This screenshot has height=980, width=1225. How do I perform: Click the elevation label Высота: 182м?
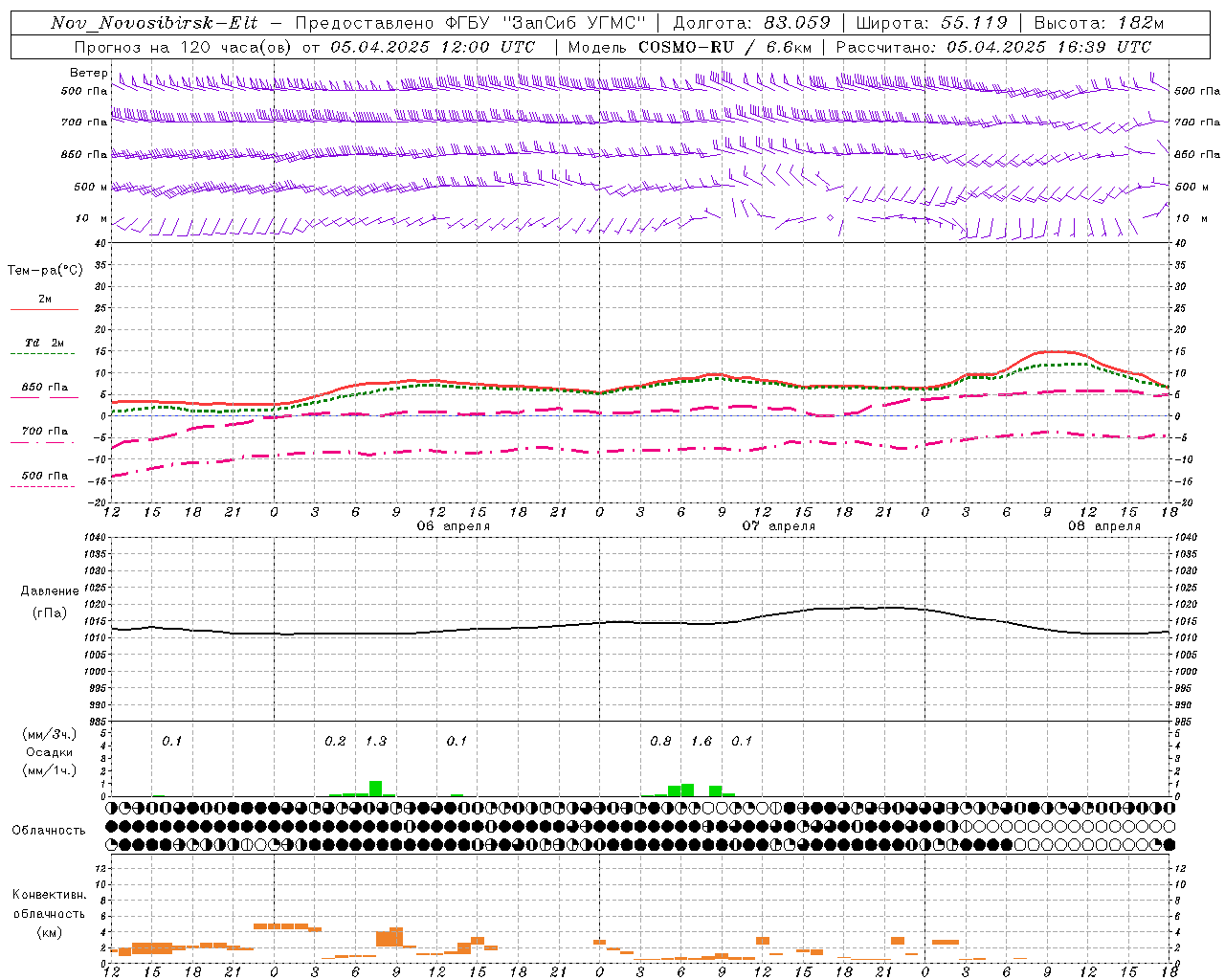click(x=1099, y=23)
